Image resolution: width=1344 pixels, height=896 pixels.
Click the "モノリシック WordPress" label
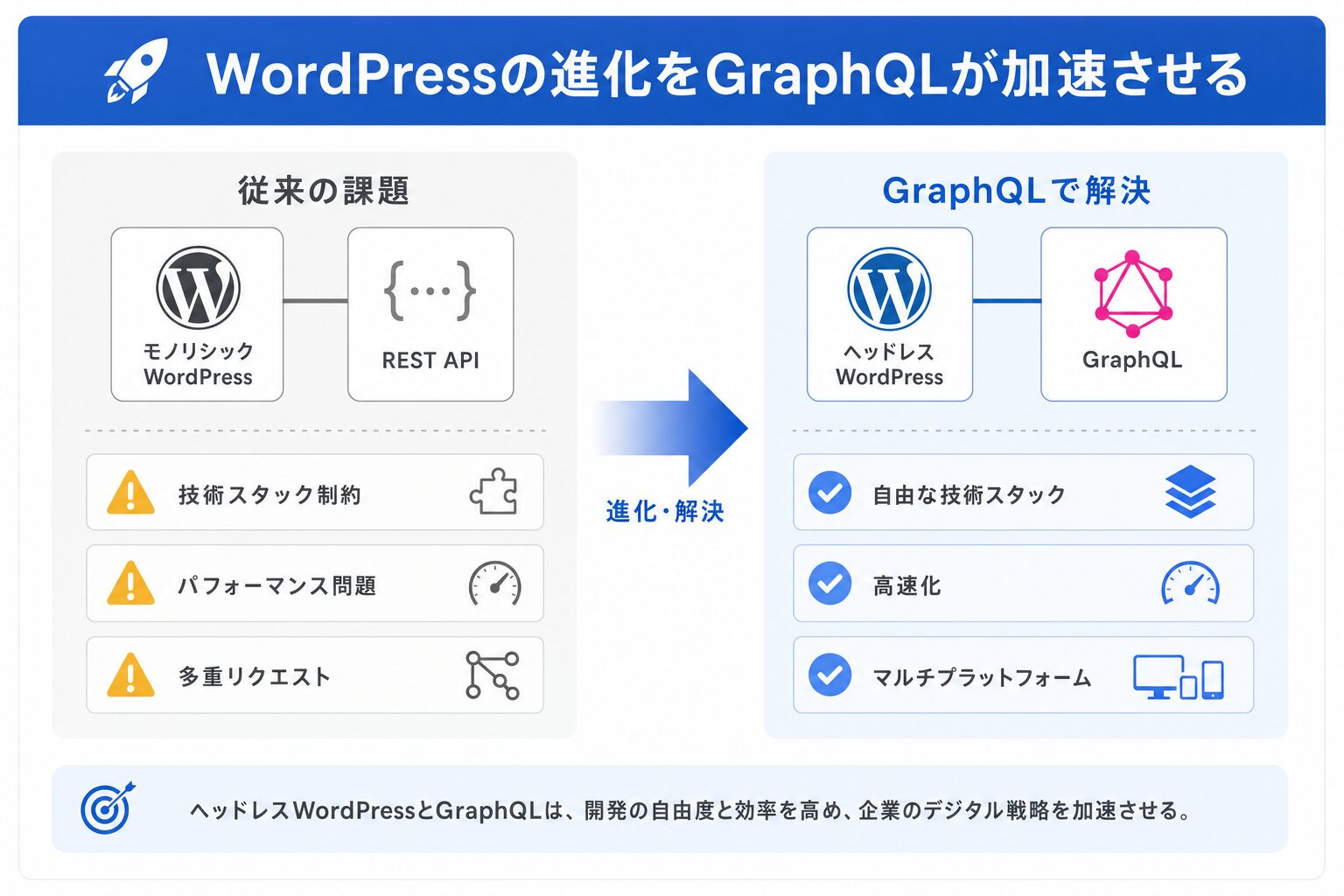coord(199,364)
